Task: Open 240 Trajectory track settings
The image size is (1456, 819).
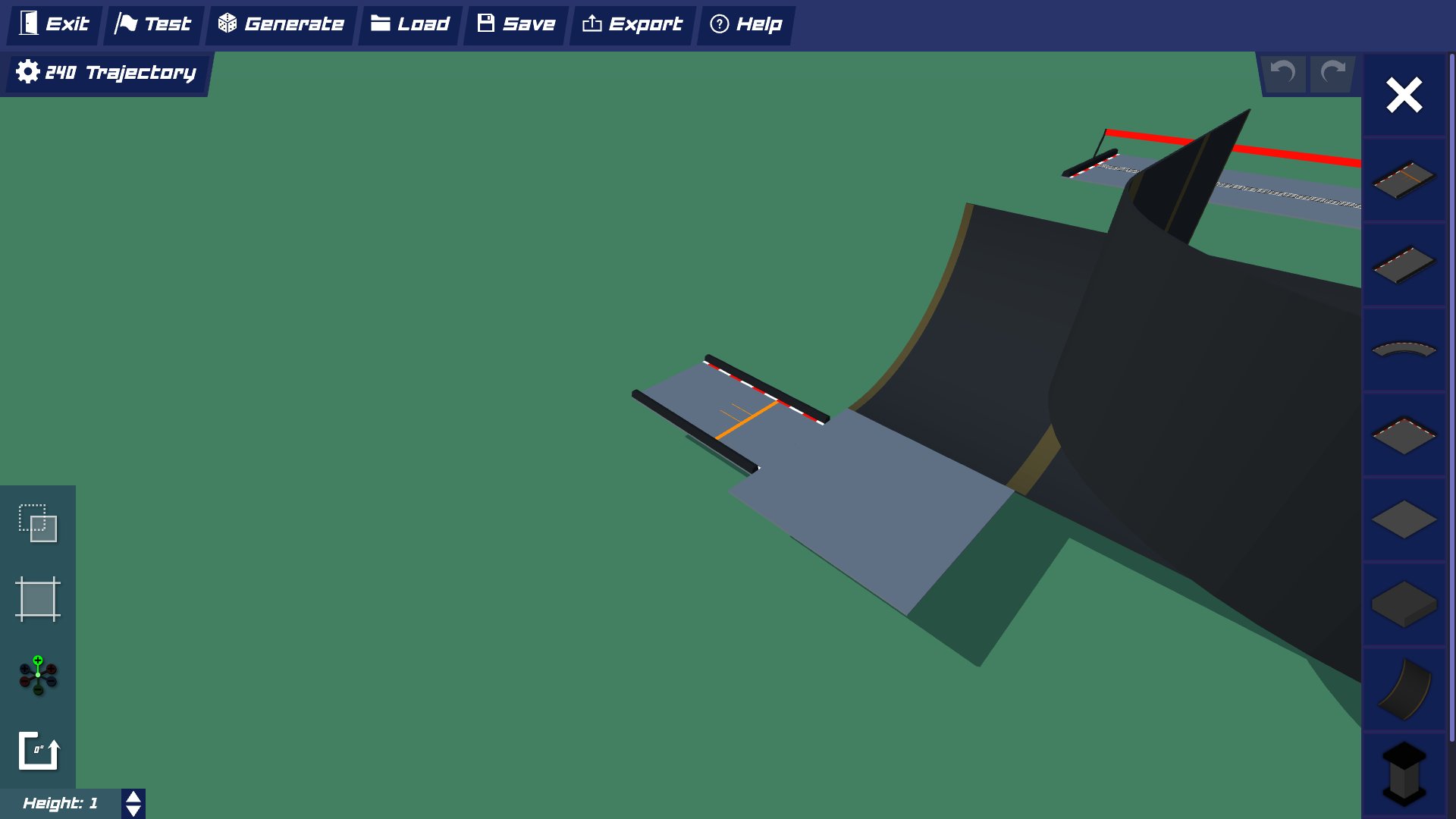Action: tap(106, 73)
